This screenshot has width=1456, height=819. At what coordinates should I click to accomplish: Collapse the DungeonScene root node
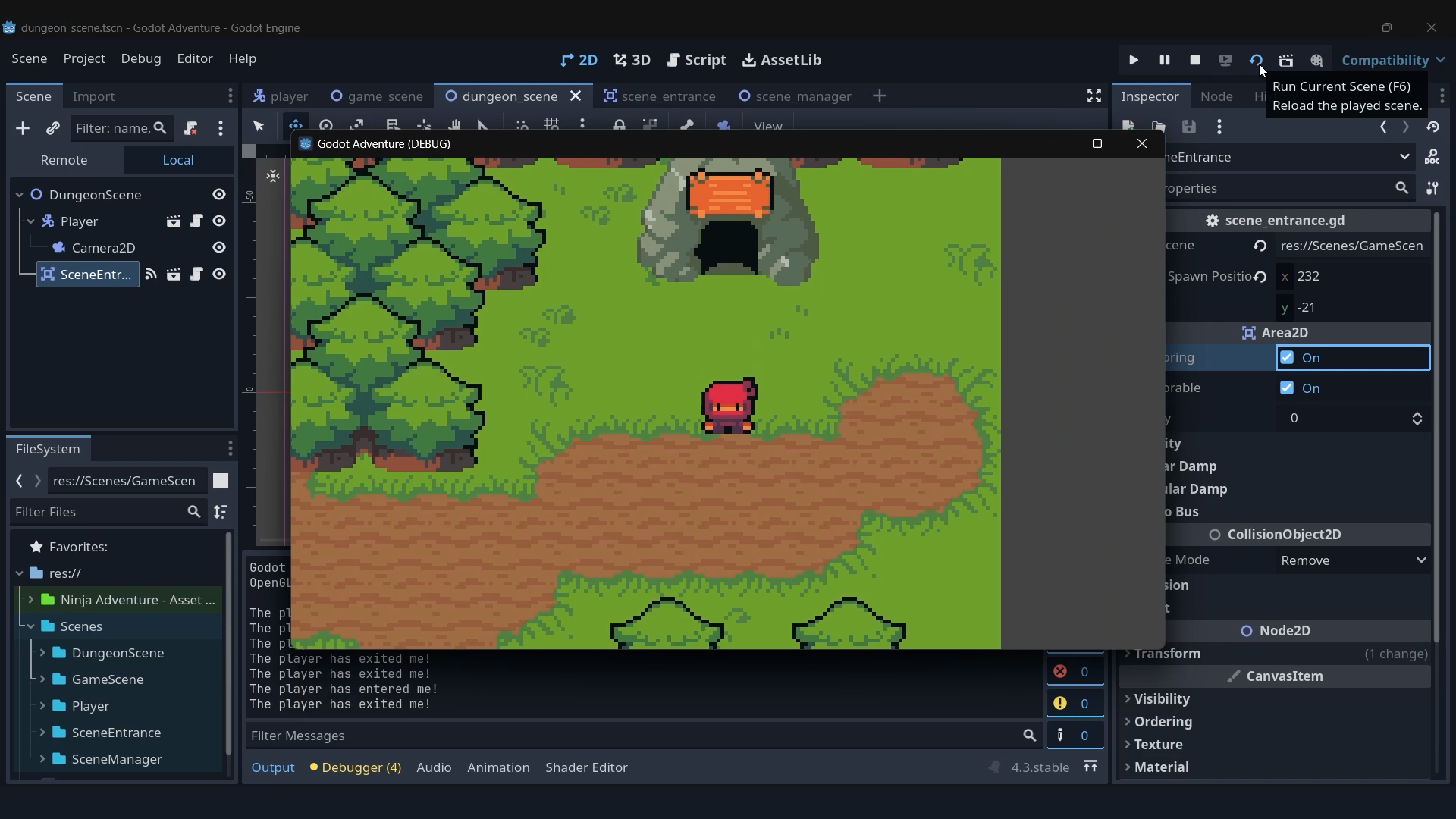[x=20, y=195]
